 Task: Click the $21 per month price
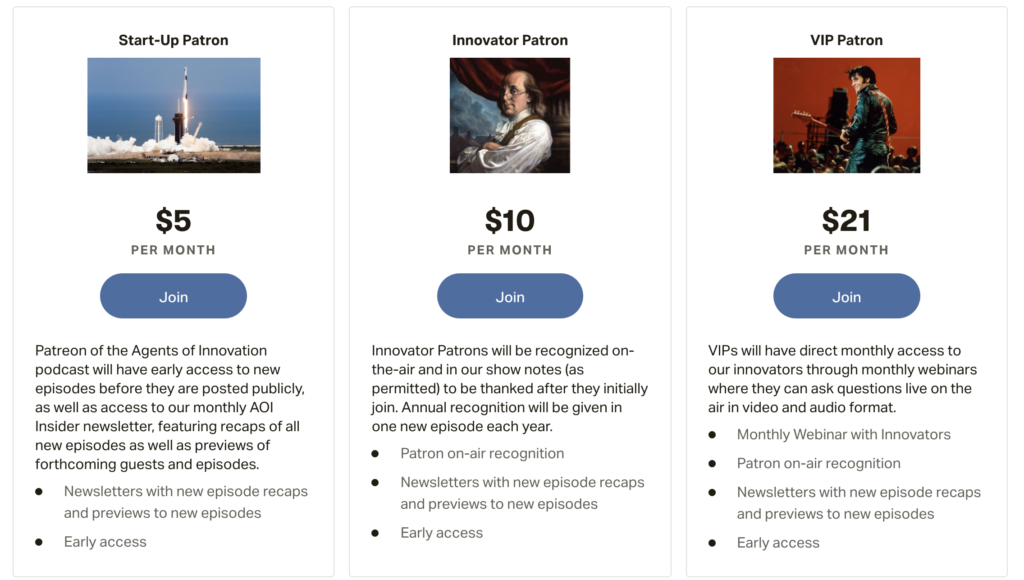846,220
